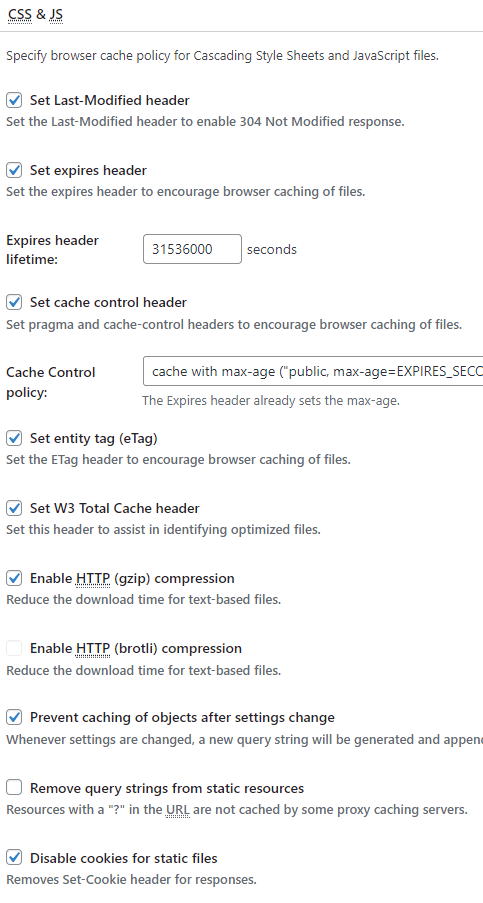Uncheck Set Last-Modified header checkbox
The height and width of the screenshot is (903, 483).
tap(14, 101)
